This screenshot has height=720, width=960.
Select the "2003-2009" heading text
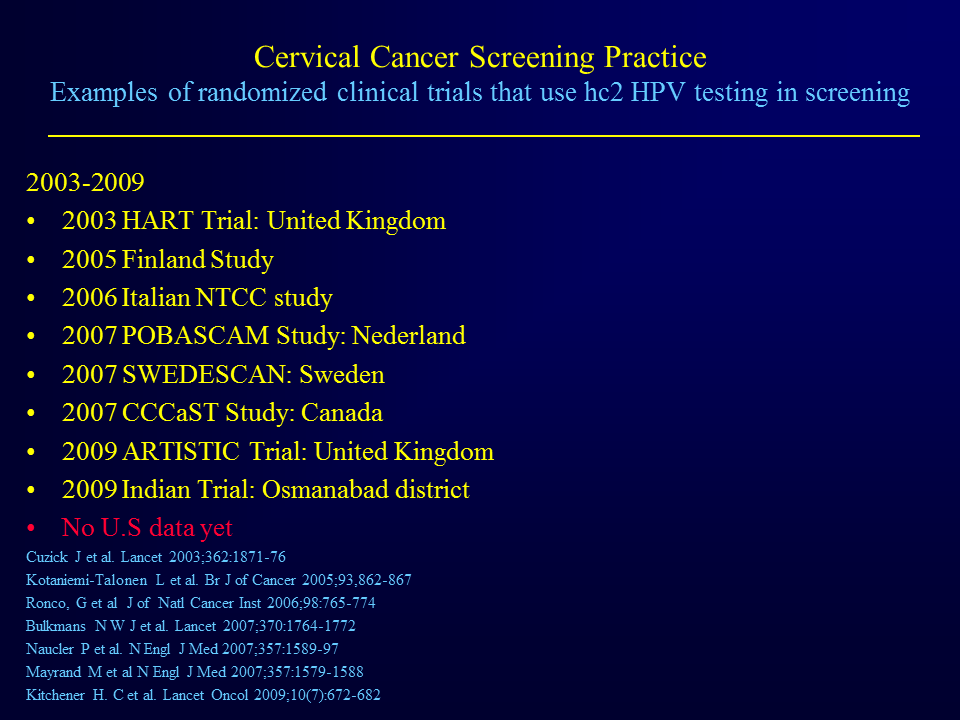[85, 182]
